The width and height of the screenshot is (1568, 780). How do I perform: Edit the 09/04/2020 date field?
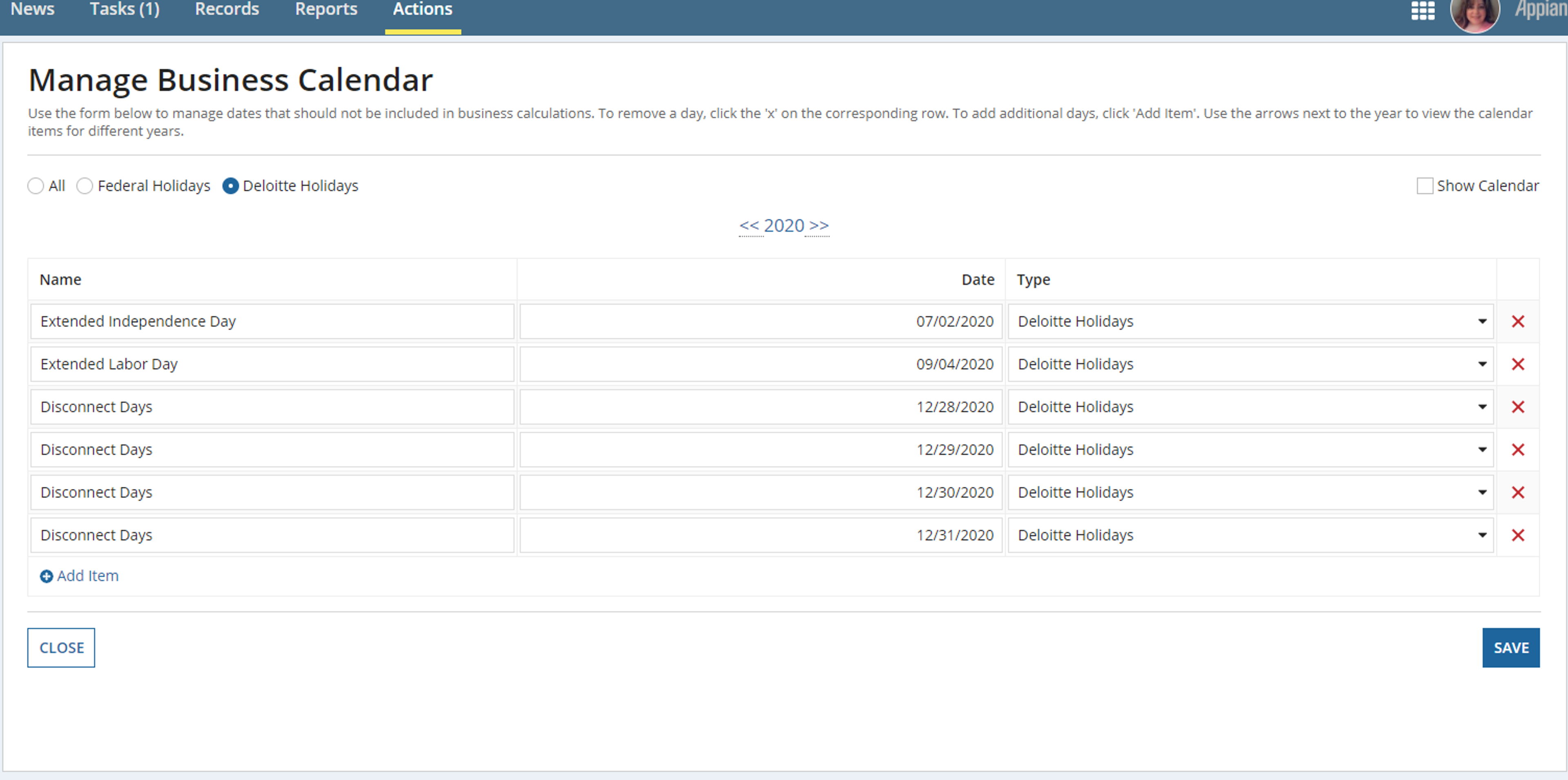click(761, 364)
